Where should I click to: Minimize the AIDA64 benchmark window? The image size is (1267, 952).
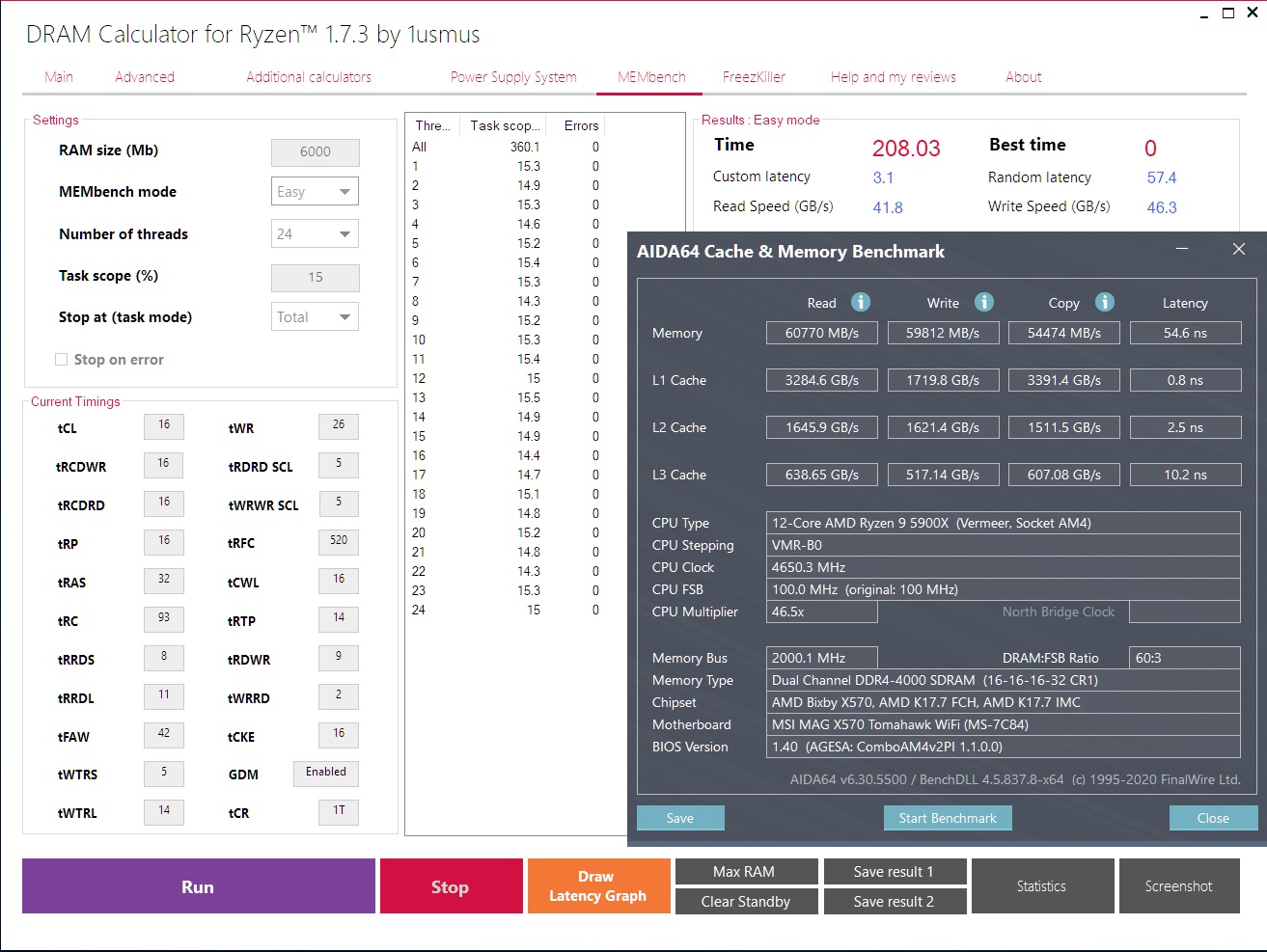(1182, 249)
